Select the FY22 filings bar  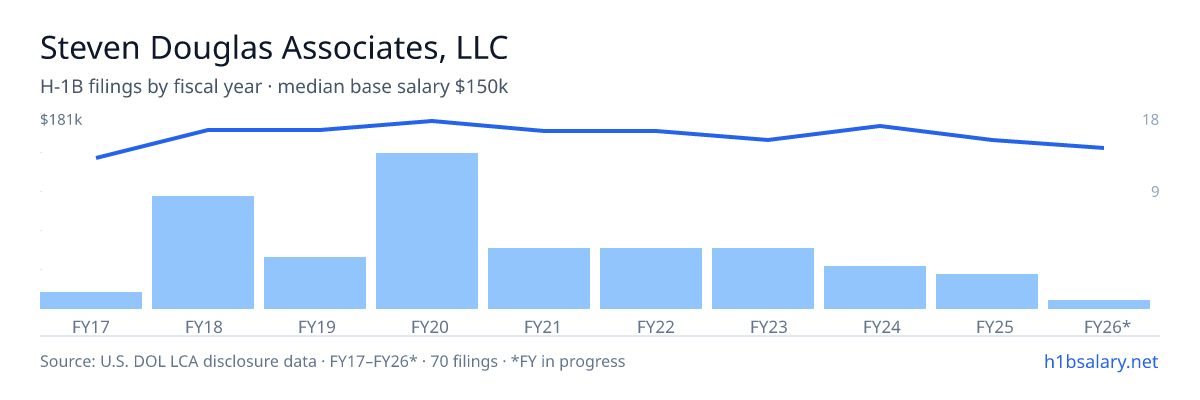651,278
